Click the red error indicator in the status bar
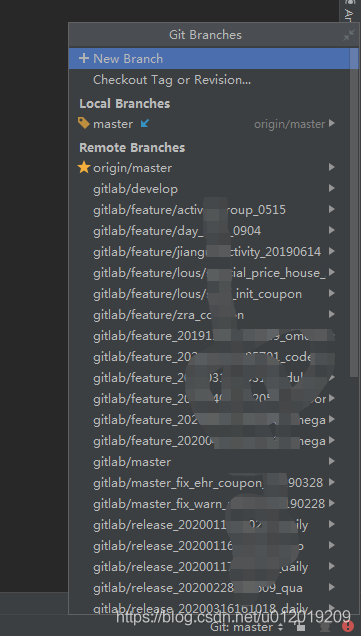Screen dimensions: 361x636 click(x=348, y=626)
